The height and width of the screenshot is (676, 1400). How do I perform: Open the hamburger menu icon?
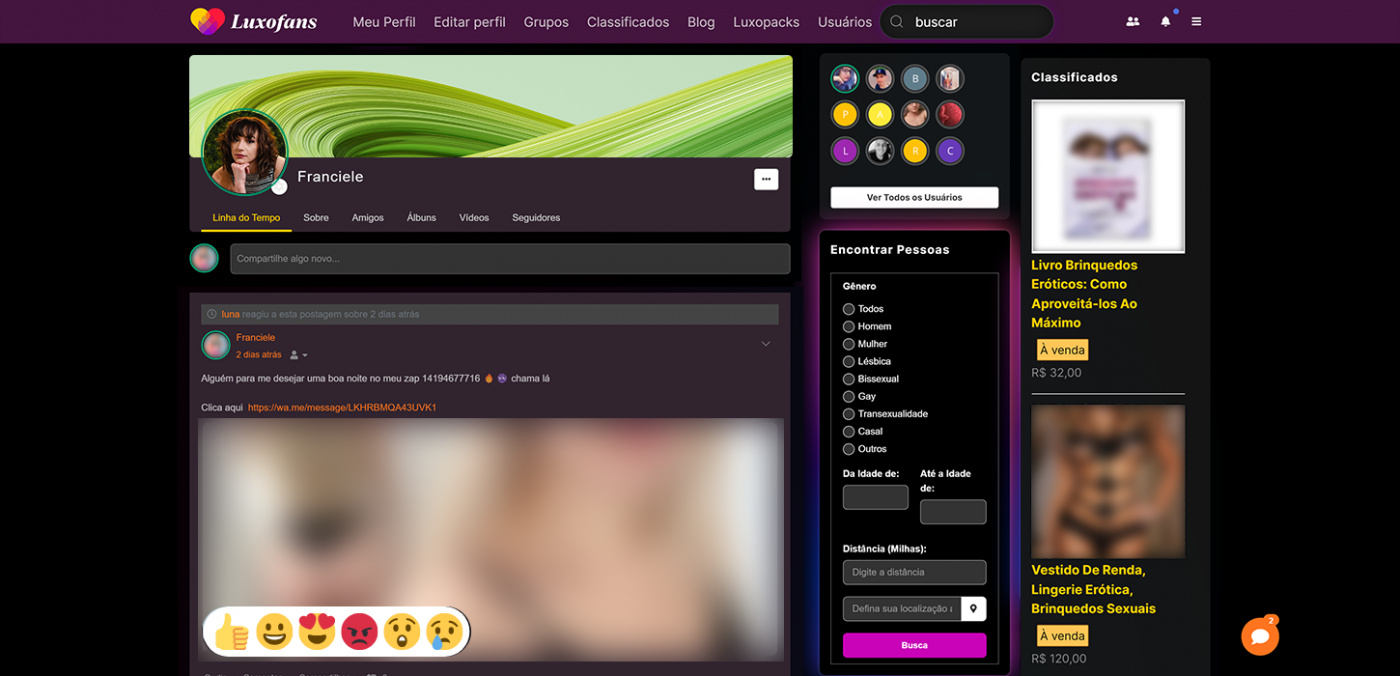point(1196,21)
